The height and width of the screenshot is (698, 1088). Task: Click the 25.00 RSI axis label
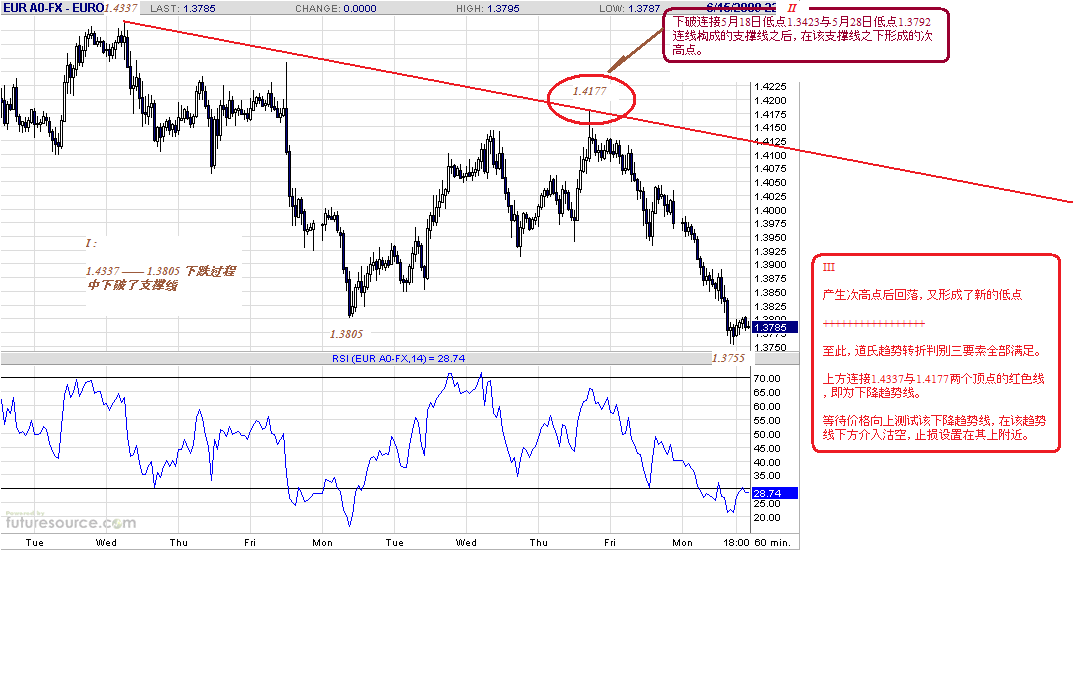tap(767, 504)
